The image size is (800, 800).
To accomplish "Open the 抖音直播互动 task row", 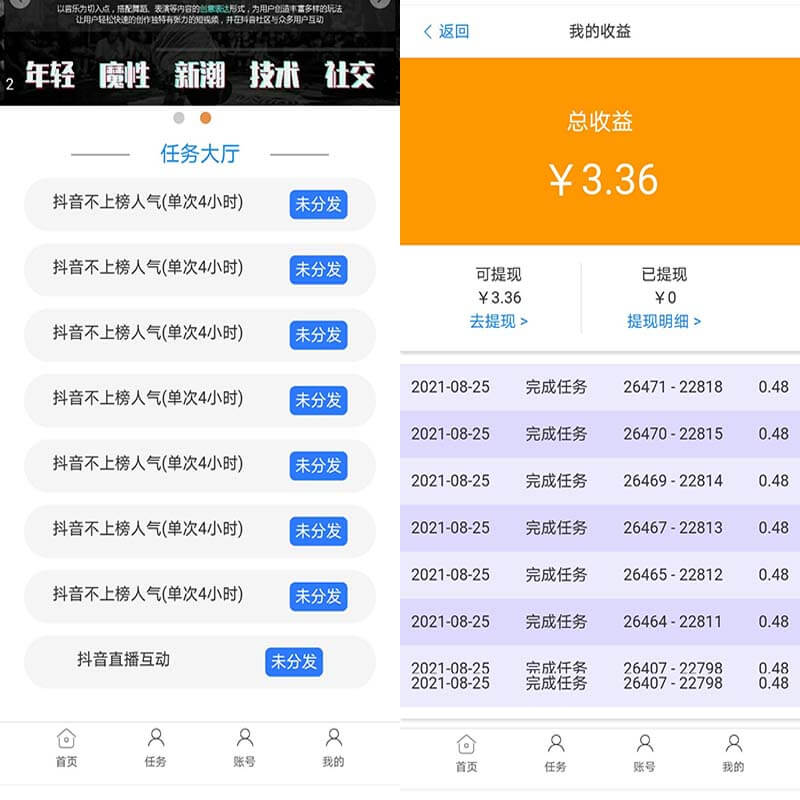I will coord(200,662).
